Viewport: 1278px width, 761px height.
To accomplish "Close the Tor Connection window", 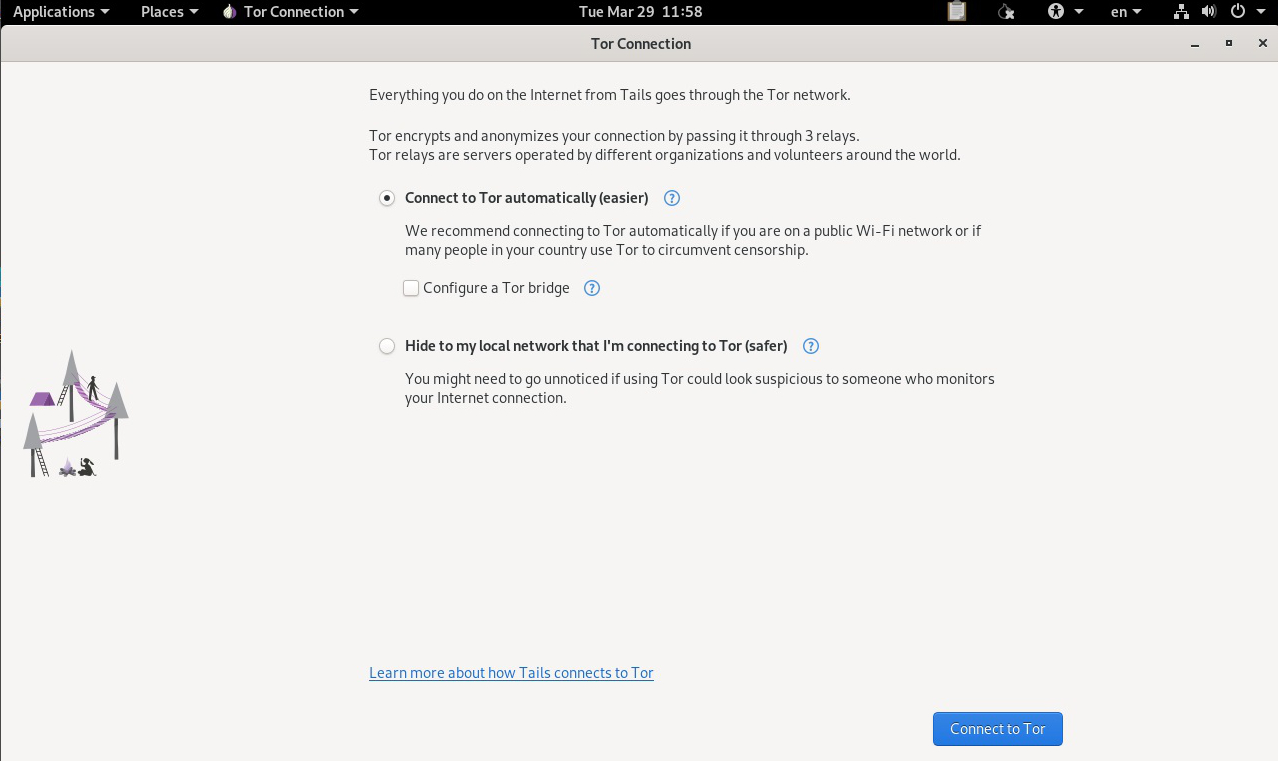I will [x=1263, y=44].
